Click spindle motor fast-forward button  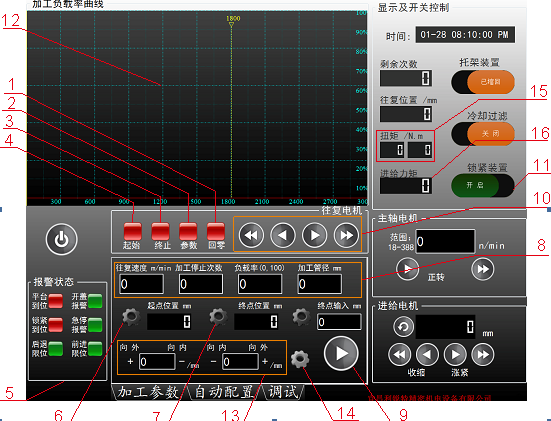pos(482,269)
